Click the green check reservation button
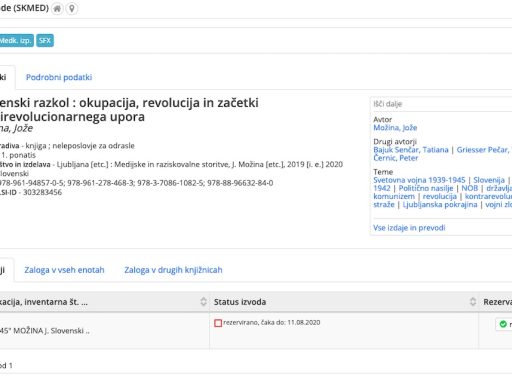The width and height of the screenshot is (512, 384). (503, 324)
